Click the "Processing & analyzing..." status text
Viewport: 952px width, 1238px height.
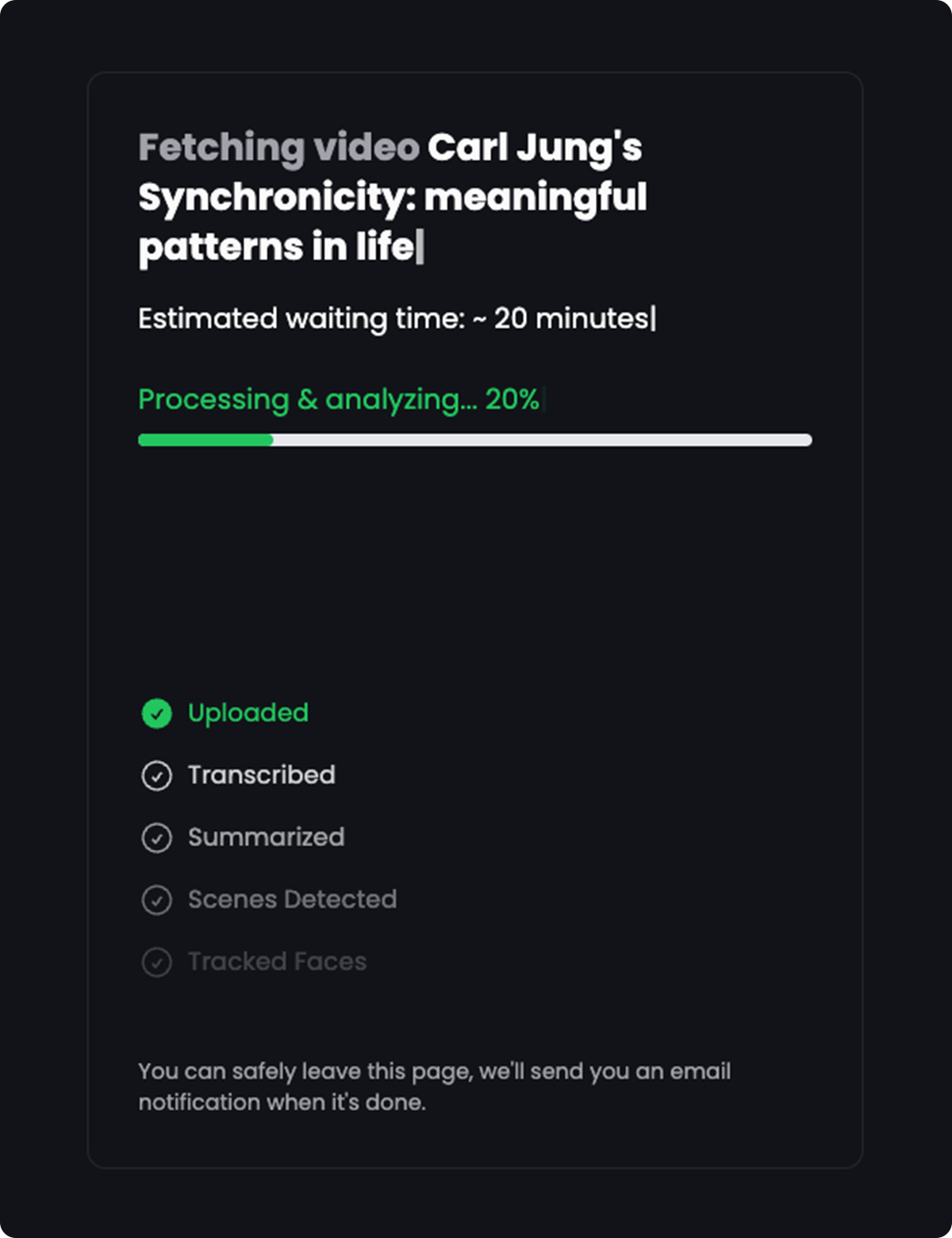click(308, 399)
